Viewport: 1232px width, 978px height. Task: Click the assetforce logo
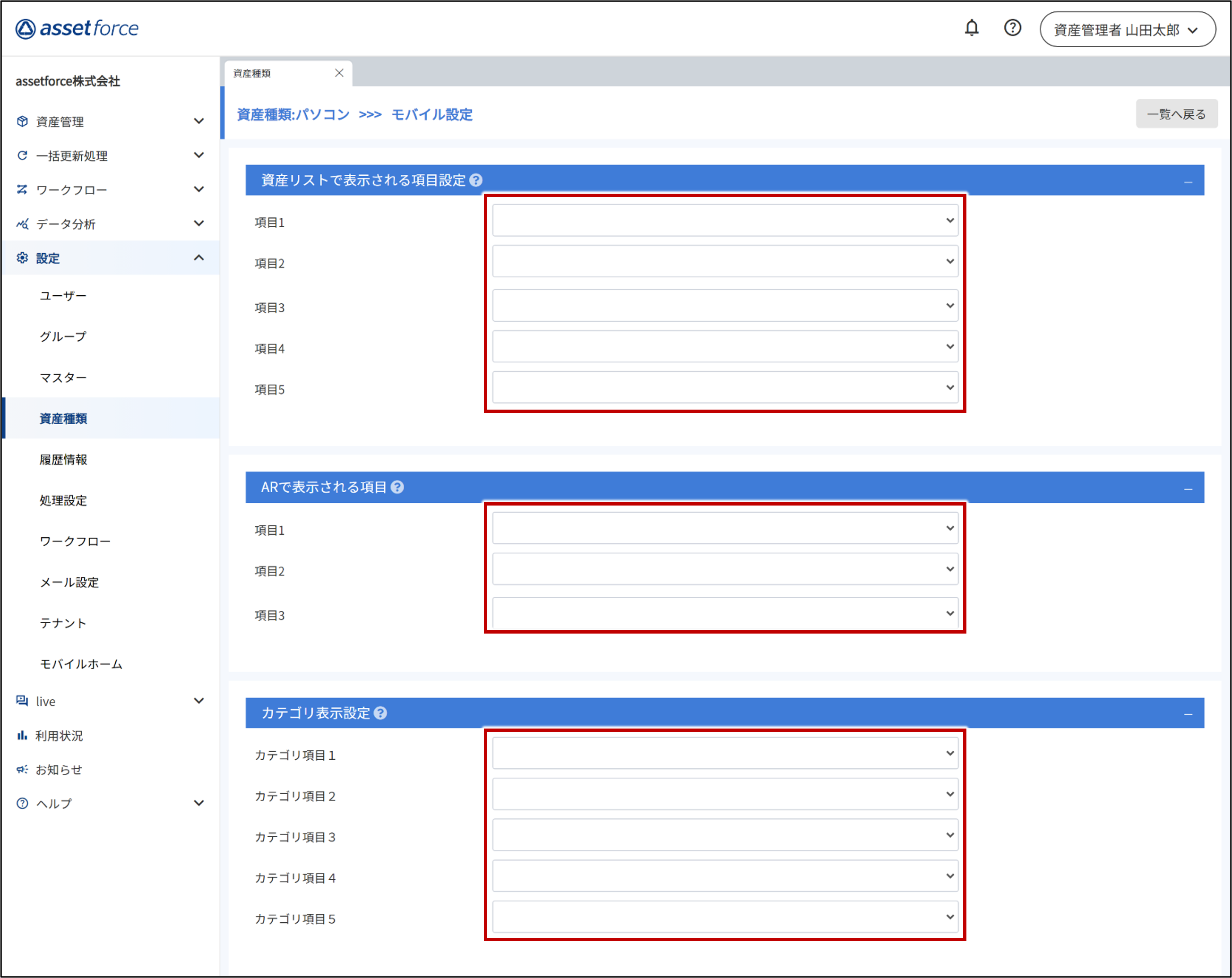point(77,28)
